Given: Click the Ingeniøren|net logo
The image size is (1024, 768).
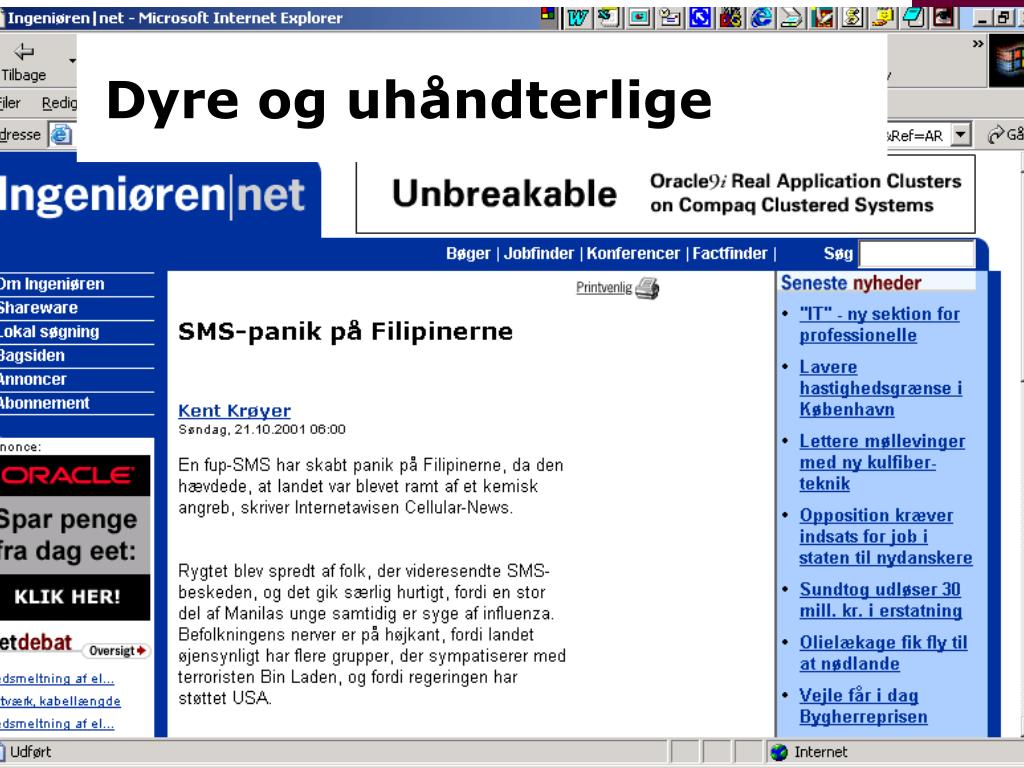Looking at the screenshot, I should point(152,195).
